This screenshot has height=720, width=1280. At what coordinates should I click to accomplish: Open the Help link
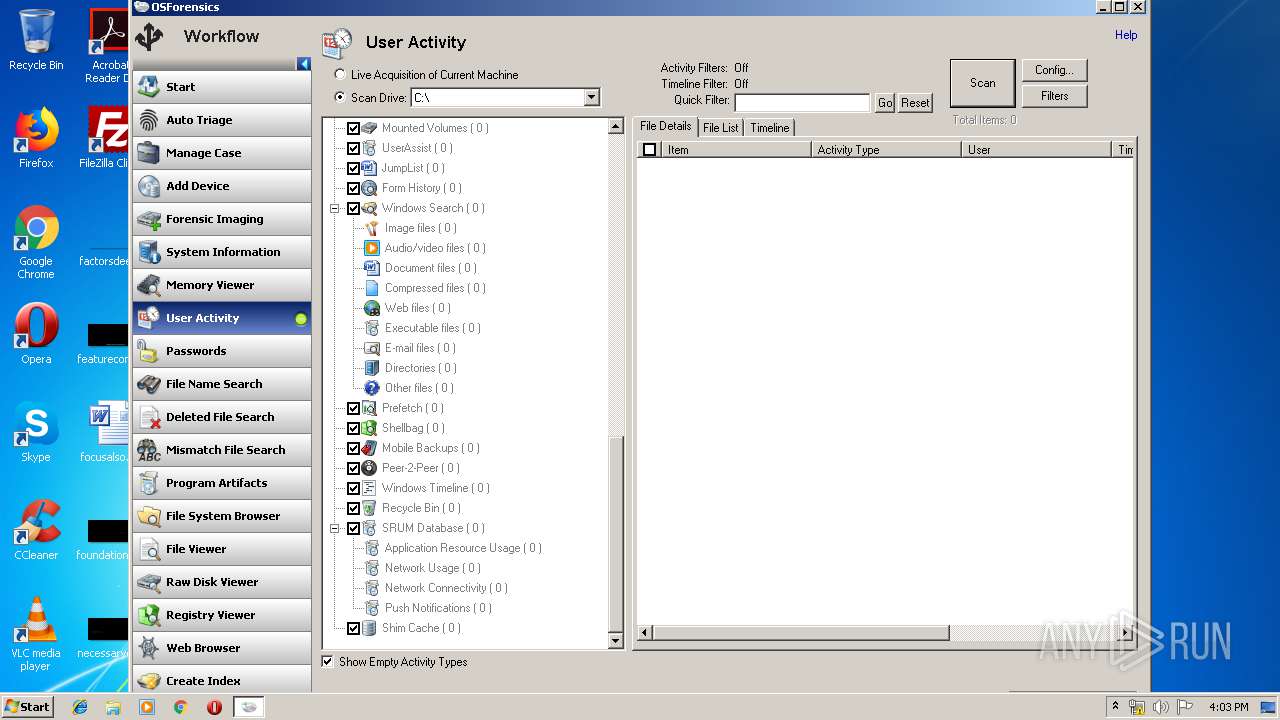coord(1126,35)
